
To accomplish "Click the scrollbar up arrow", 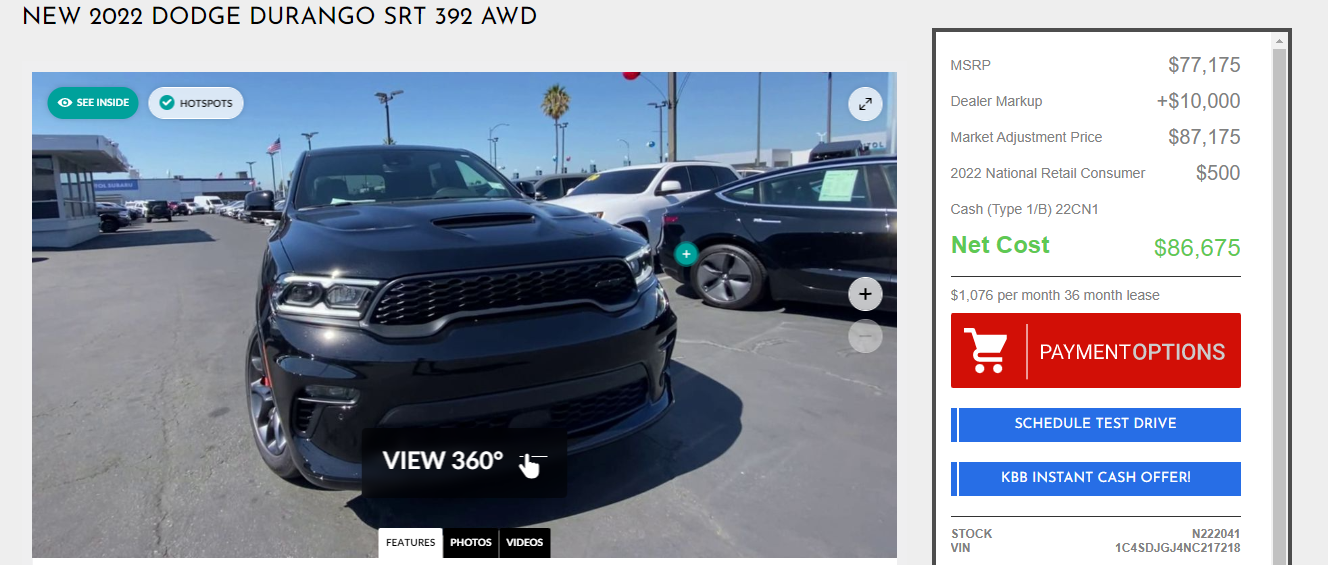I will click(x=1279, y=41).
